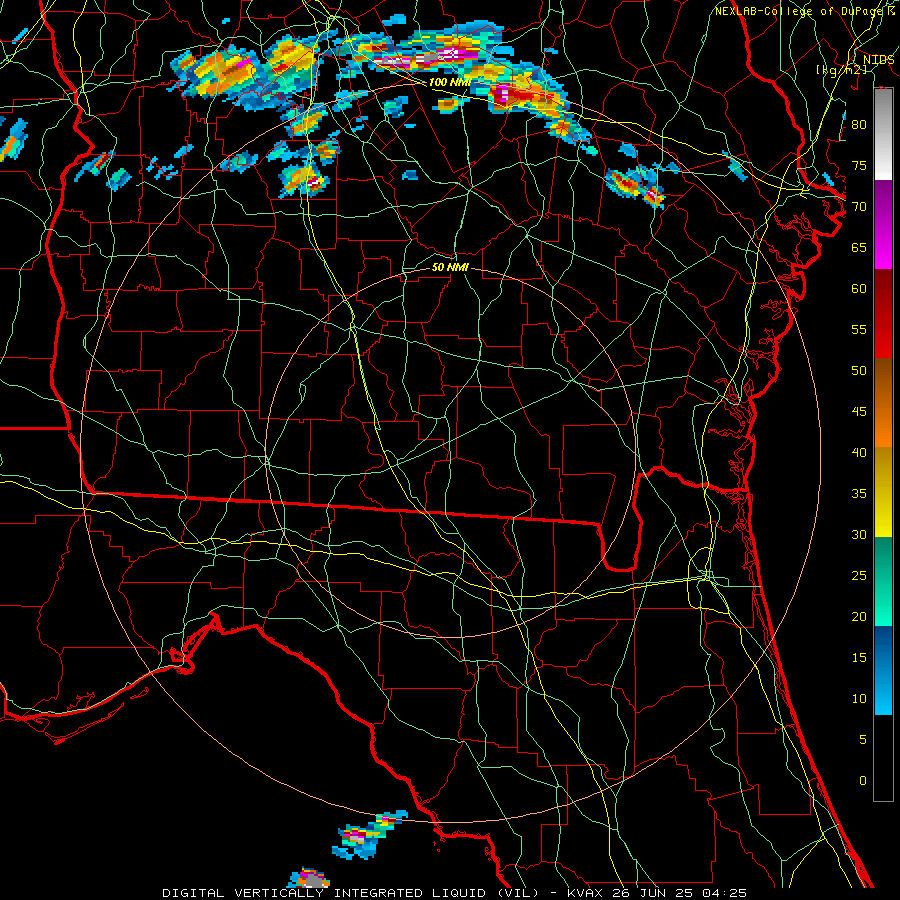Click the scale value 70
The width and height of the screenshot is (900, 900).
[x=859, y=207]
